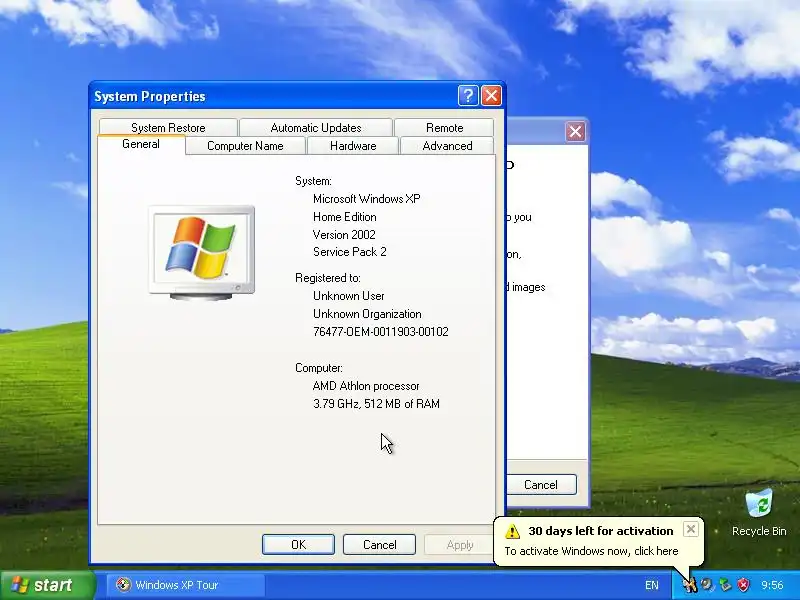800x600 pixels.
Task: Open the Computer Name tab
Action: point(245,146)
